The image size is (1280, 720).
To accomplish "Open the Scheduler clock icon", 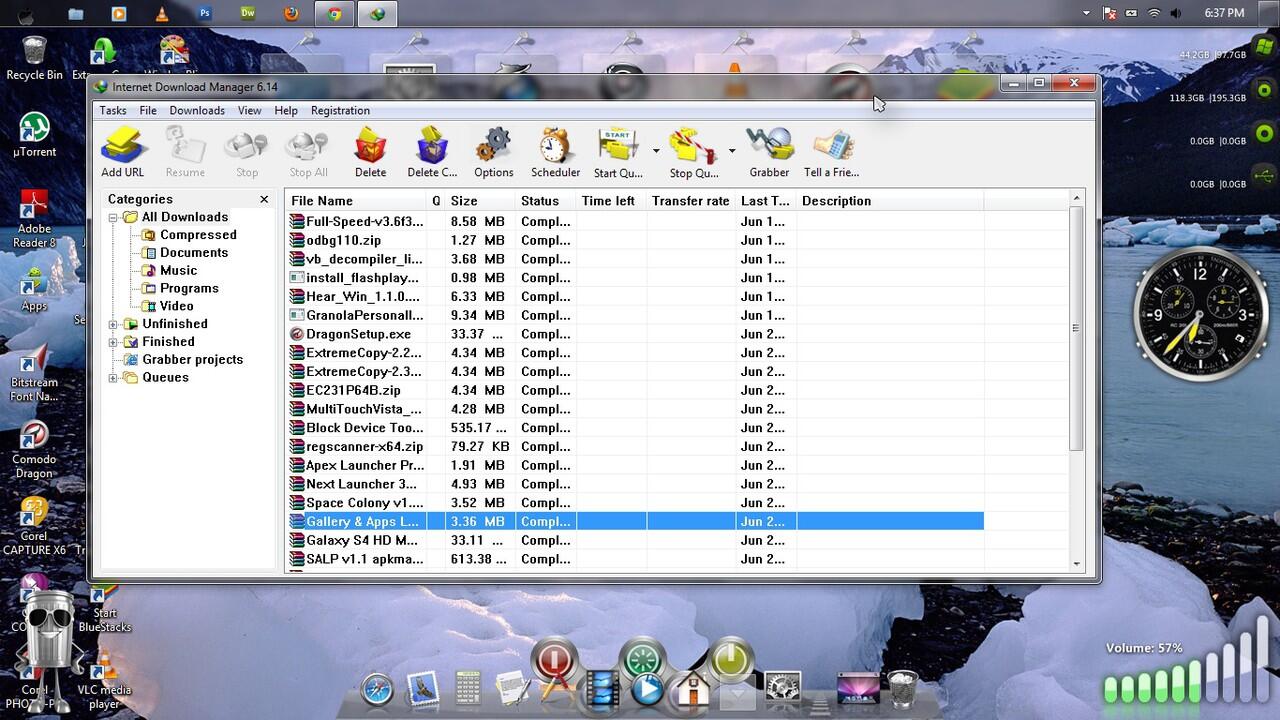I will coord(555,152).
